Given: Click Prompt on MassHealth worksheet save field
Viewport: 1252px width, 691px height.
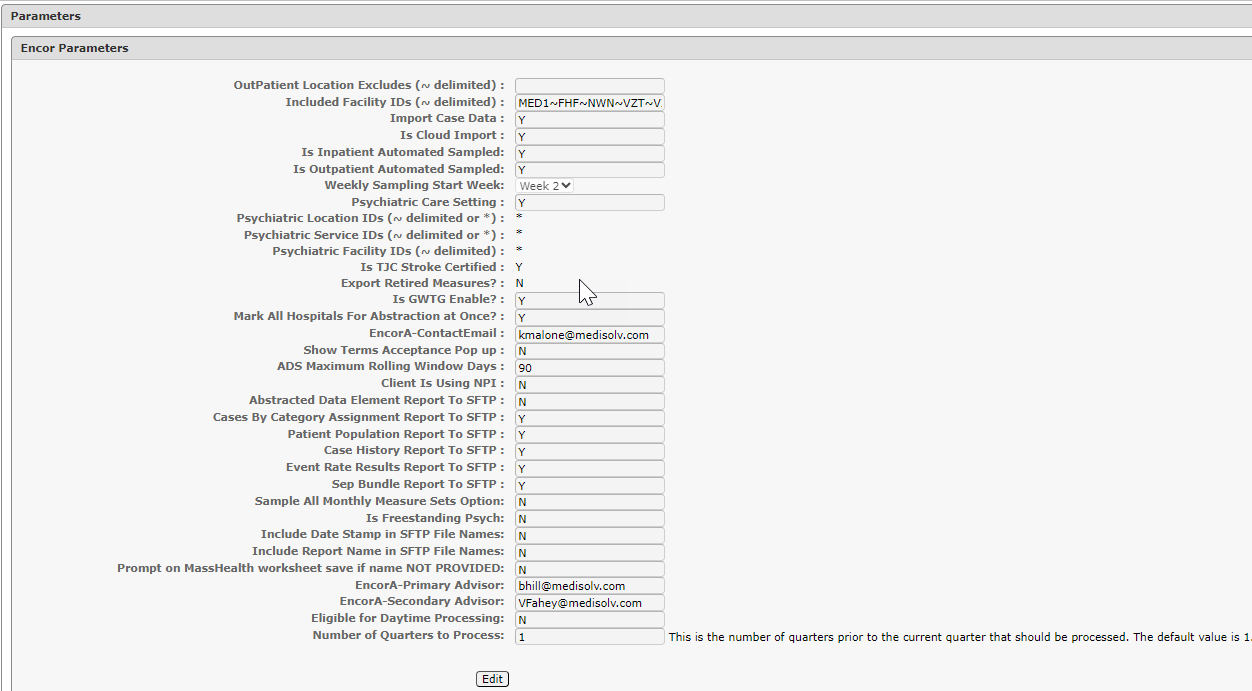Looking at the screenshot, I should [x=590, y=569].
